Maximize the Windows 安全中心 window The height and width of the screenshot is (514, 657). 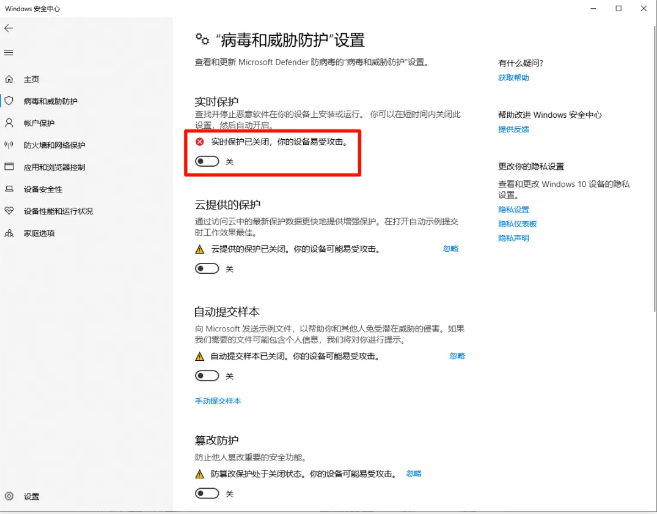coord(618,8)
